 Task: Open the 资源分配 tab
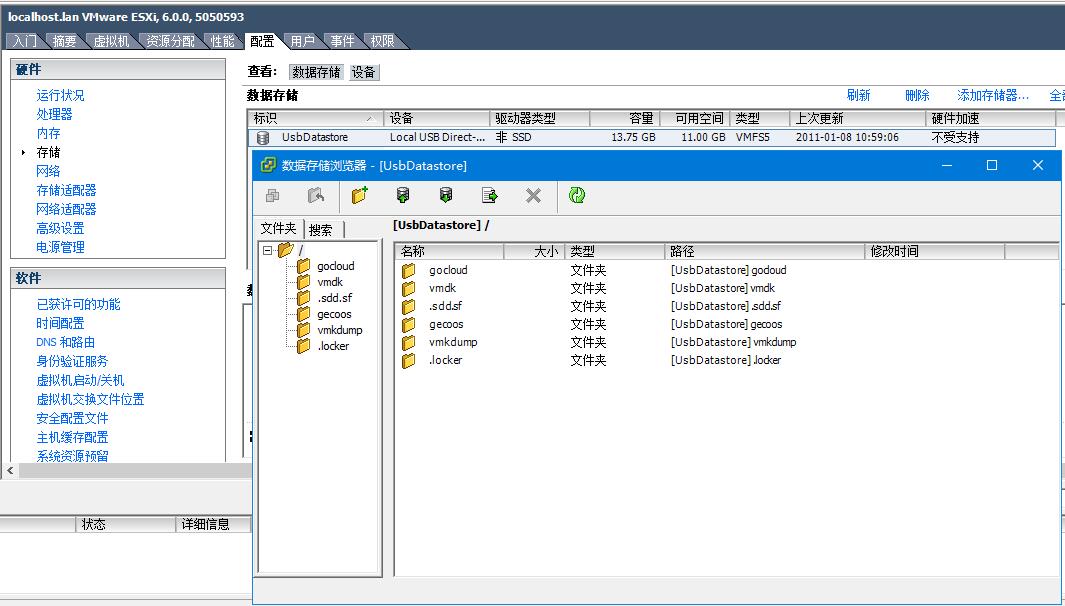(170, 41)
